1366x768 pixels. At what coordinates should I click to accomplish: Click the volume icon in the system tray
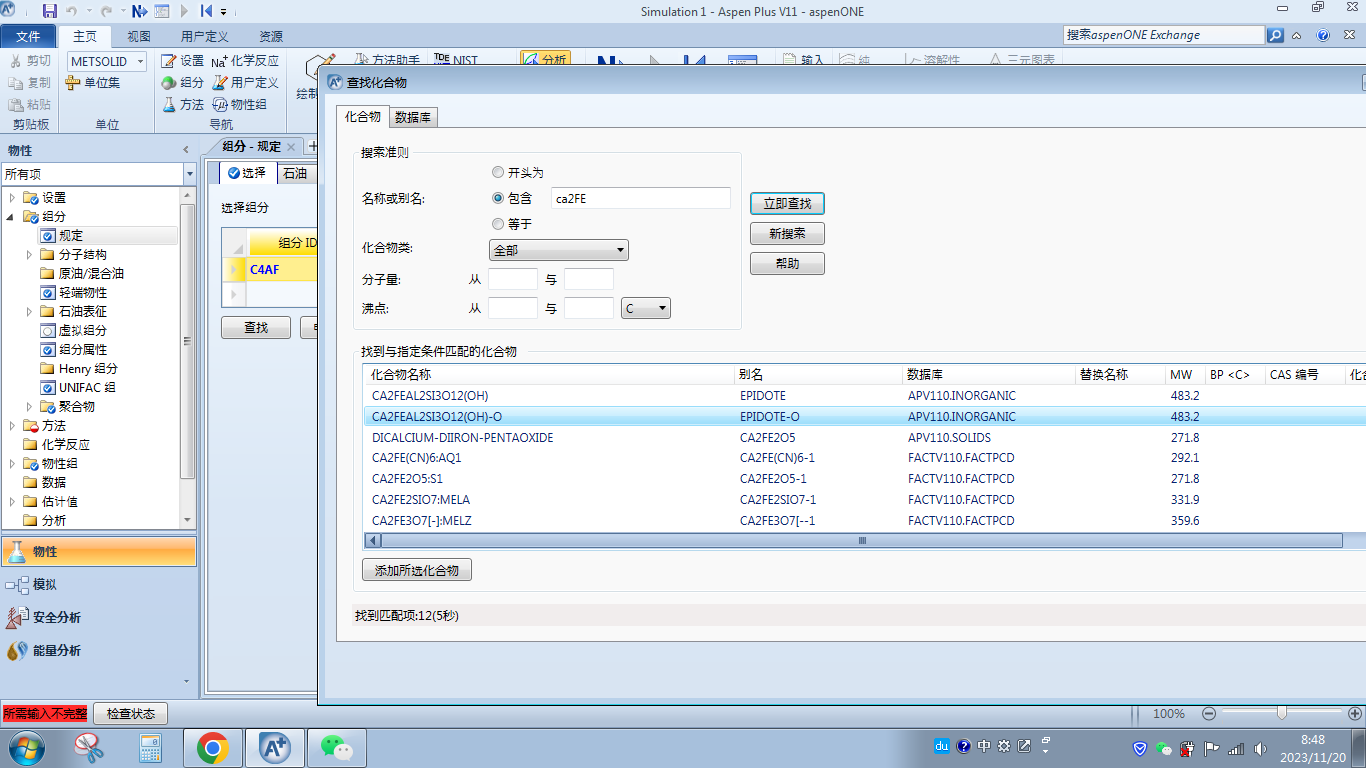(1258, 748)
